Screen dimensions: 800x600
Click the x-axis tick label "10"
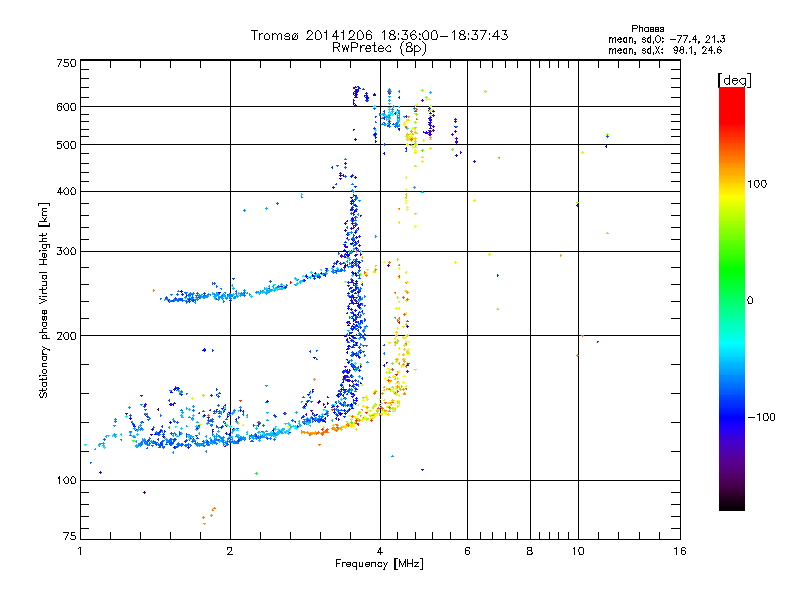click(x=578, y=551)
